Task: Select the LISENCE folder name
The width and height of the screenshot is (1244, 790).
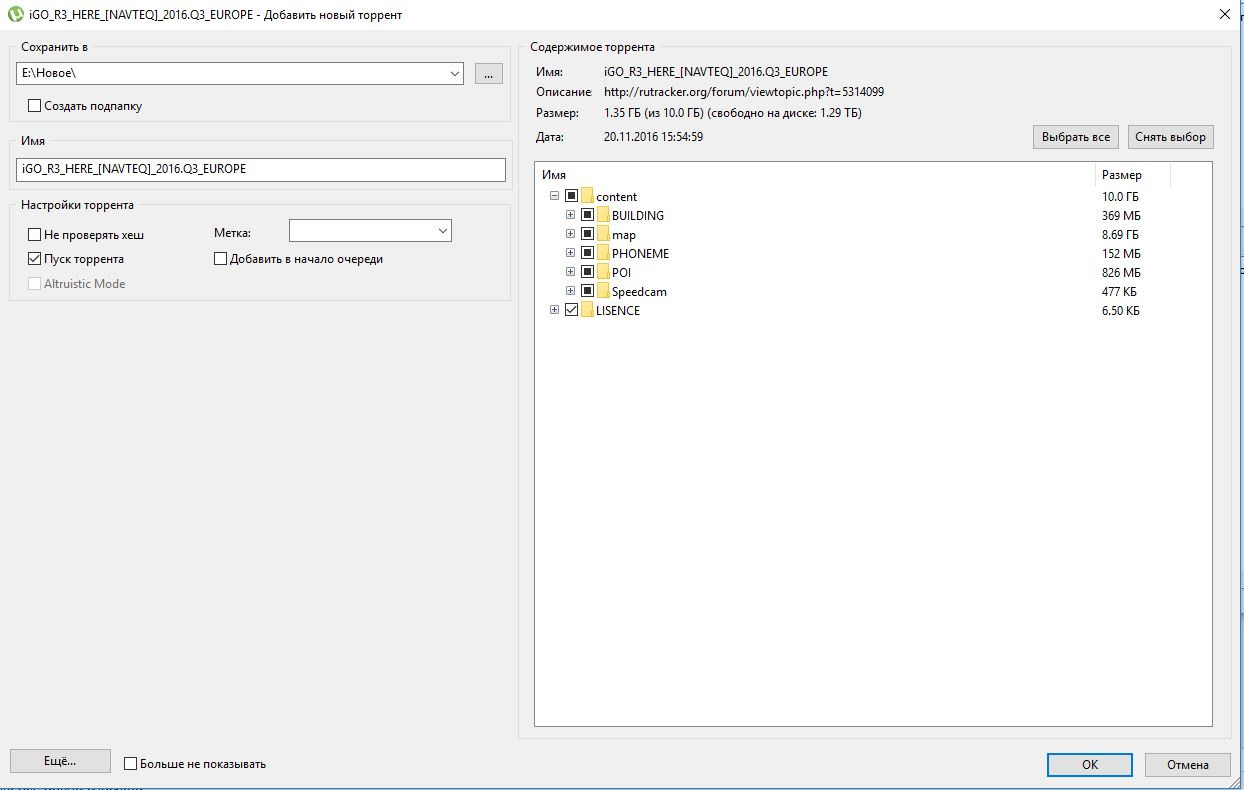Action: (618, 311)
